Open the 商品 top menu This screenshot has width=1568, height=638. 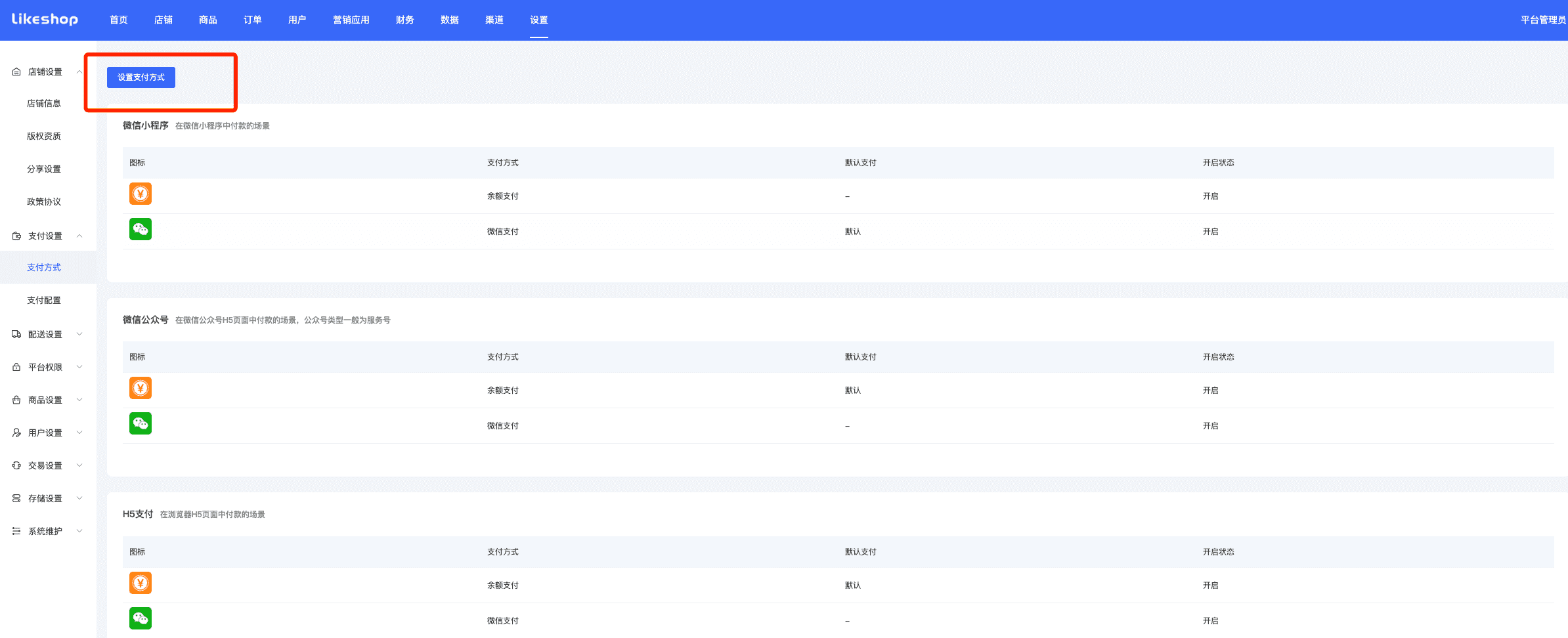[x=208, y=20]
